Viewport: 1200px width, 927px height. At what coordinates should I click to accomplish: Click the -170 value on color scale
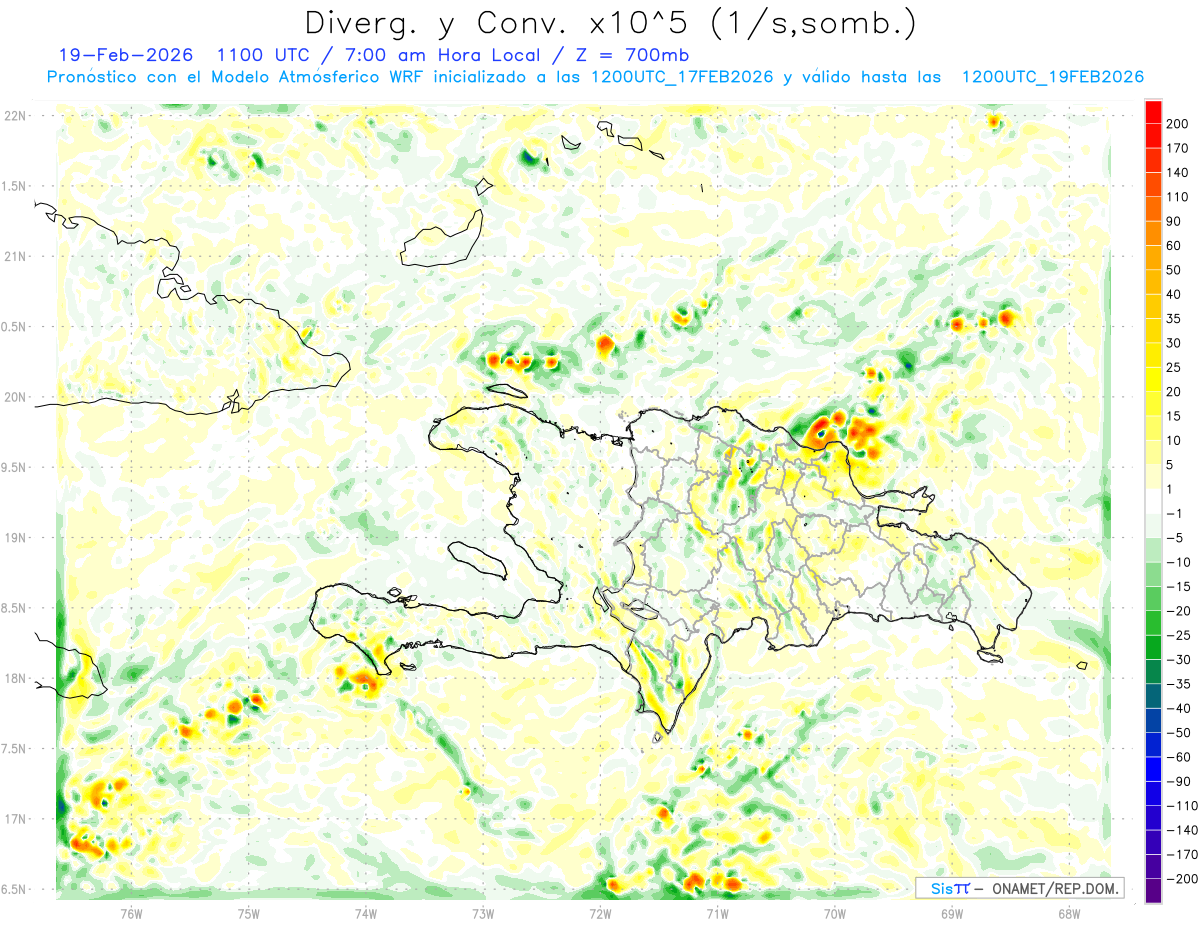pos(1180,854)
